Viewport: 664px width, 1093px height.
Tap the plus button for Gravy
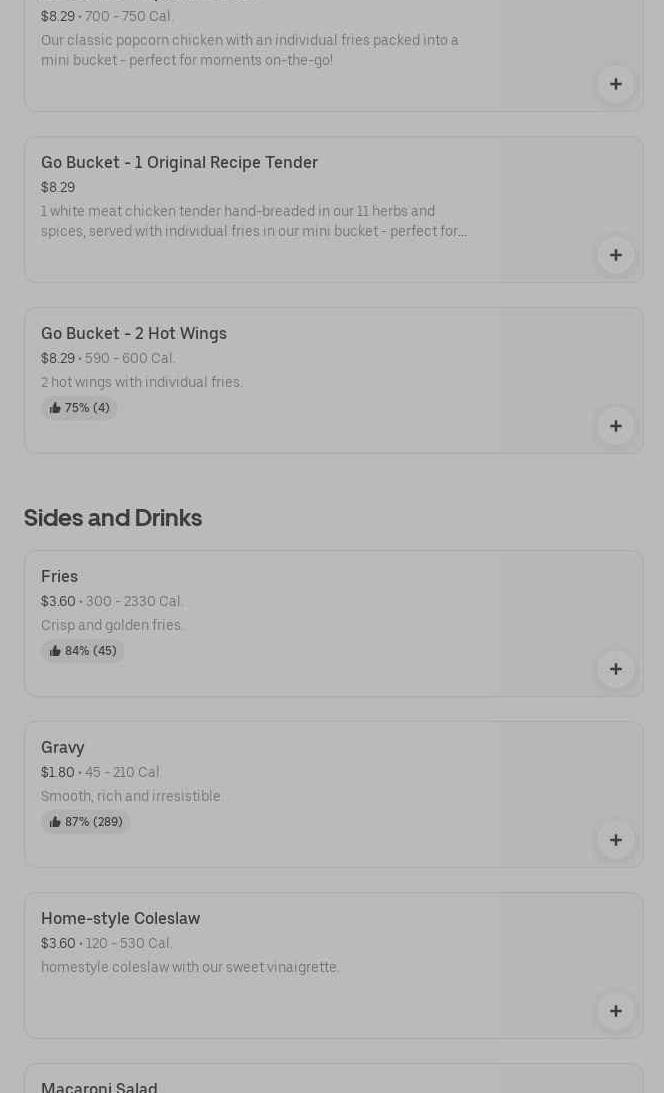point(615,840)
